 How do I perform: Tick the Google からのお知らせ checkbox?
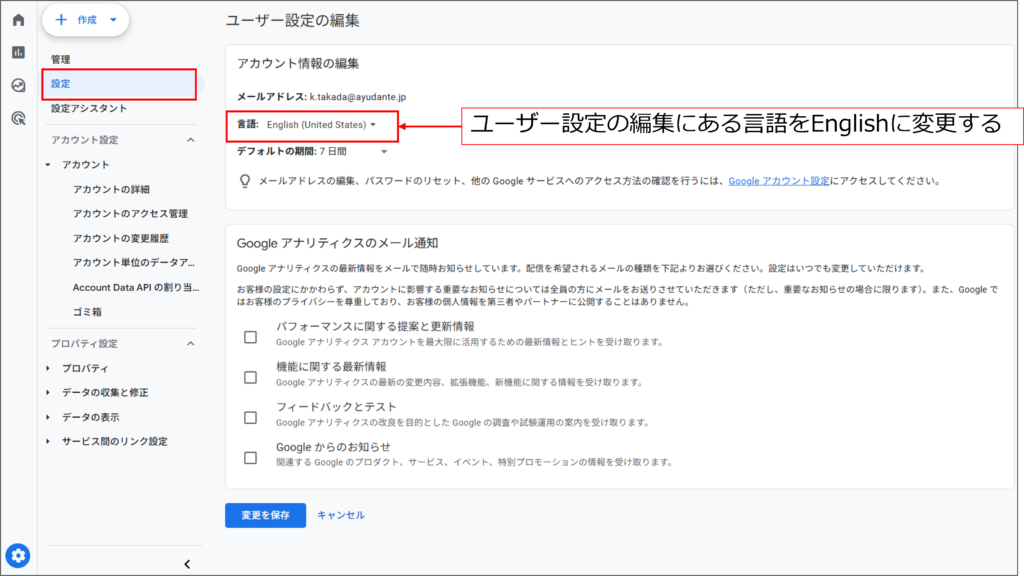tap(251, 457)
